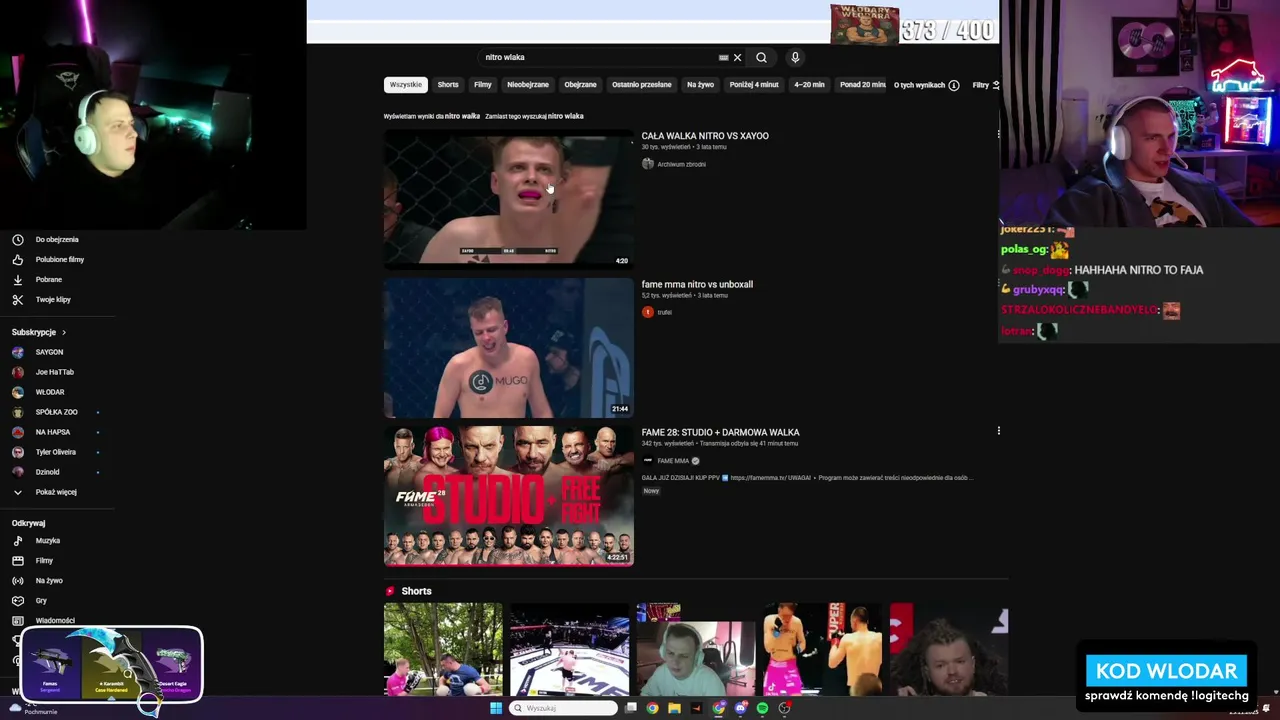1280x720 pixels.
Task: Click Tyler Oliveira subscription name
Action: (56, 452)
